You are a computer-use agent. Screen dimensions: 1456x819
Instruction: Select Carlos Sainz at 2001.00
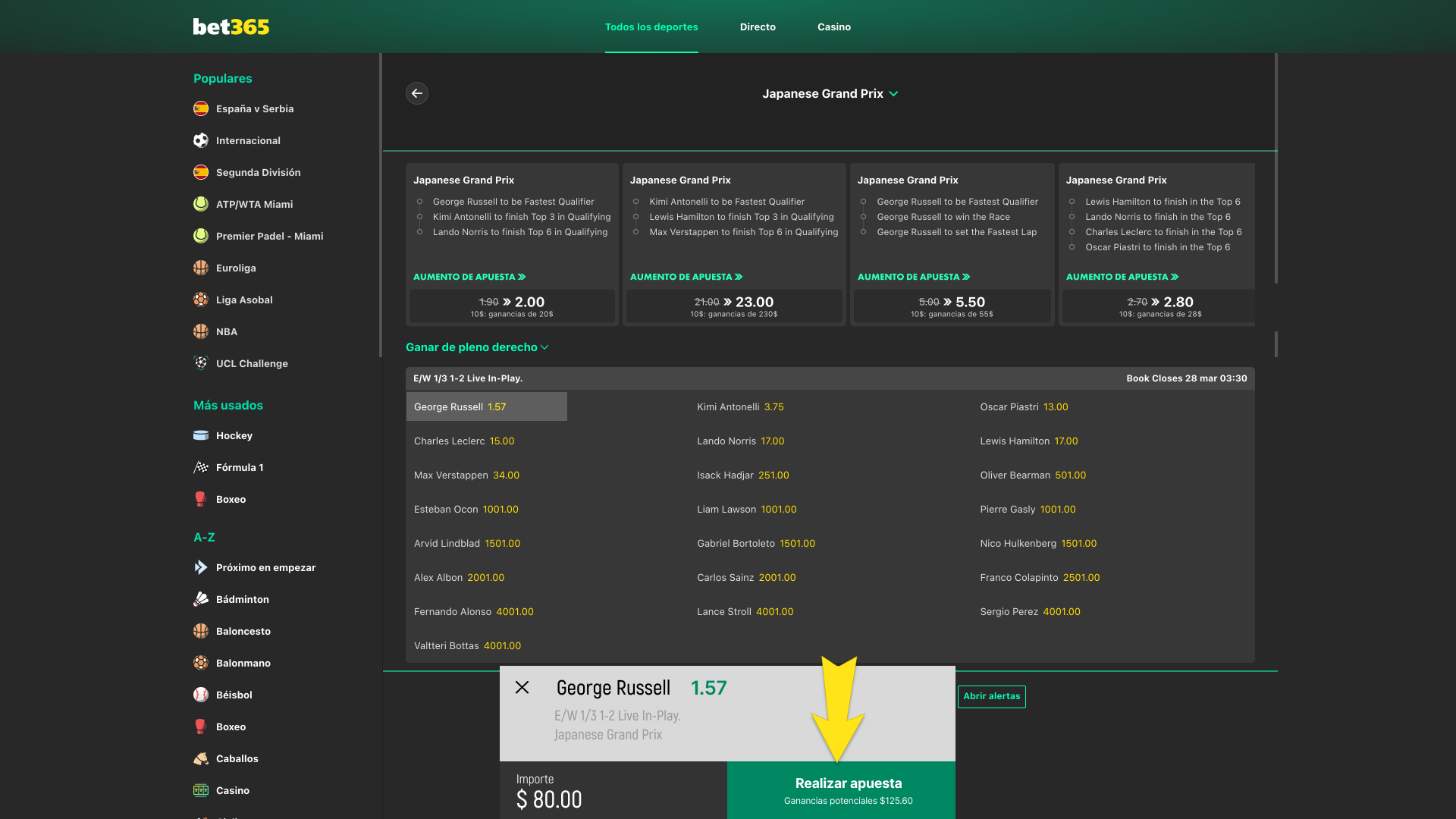coord(746,578)
